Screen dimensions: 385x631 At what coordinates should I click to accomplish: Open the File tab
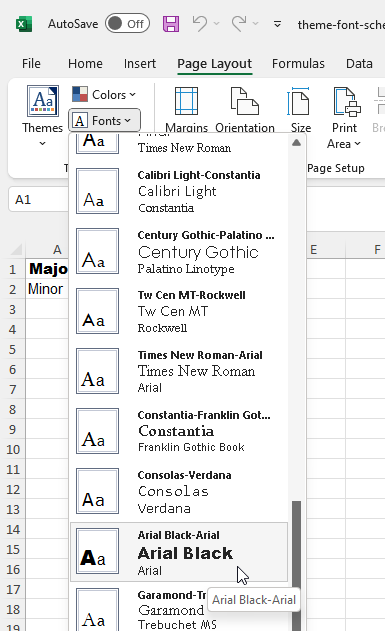tap(31, 64)
